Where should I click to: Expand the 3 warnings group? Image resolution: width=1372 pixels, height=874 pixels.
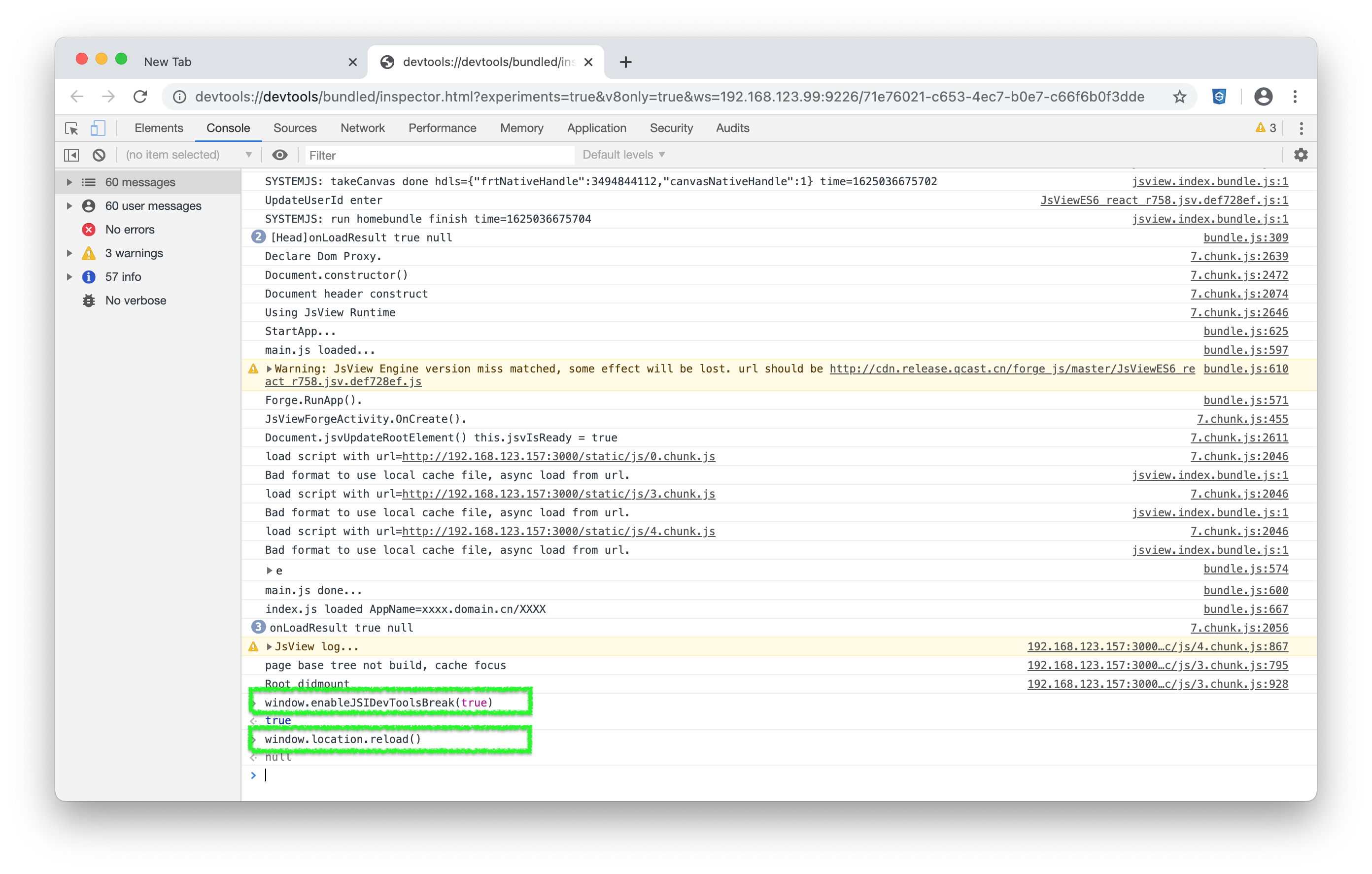point(69,253)
